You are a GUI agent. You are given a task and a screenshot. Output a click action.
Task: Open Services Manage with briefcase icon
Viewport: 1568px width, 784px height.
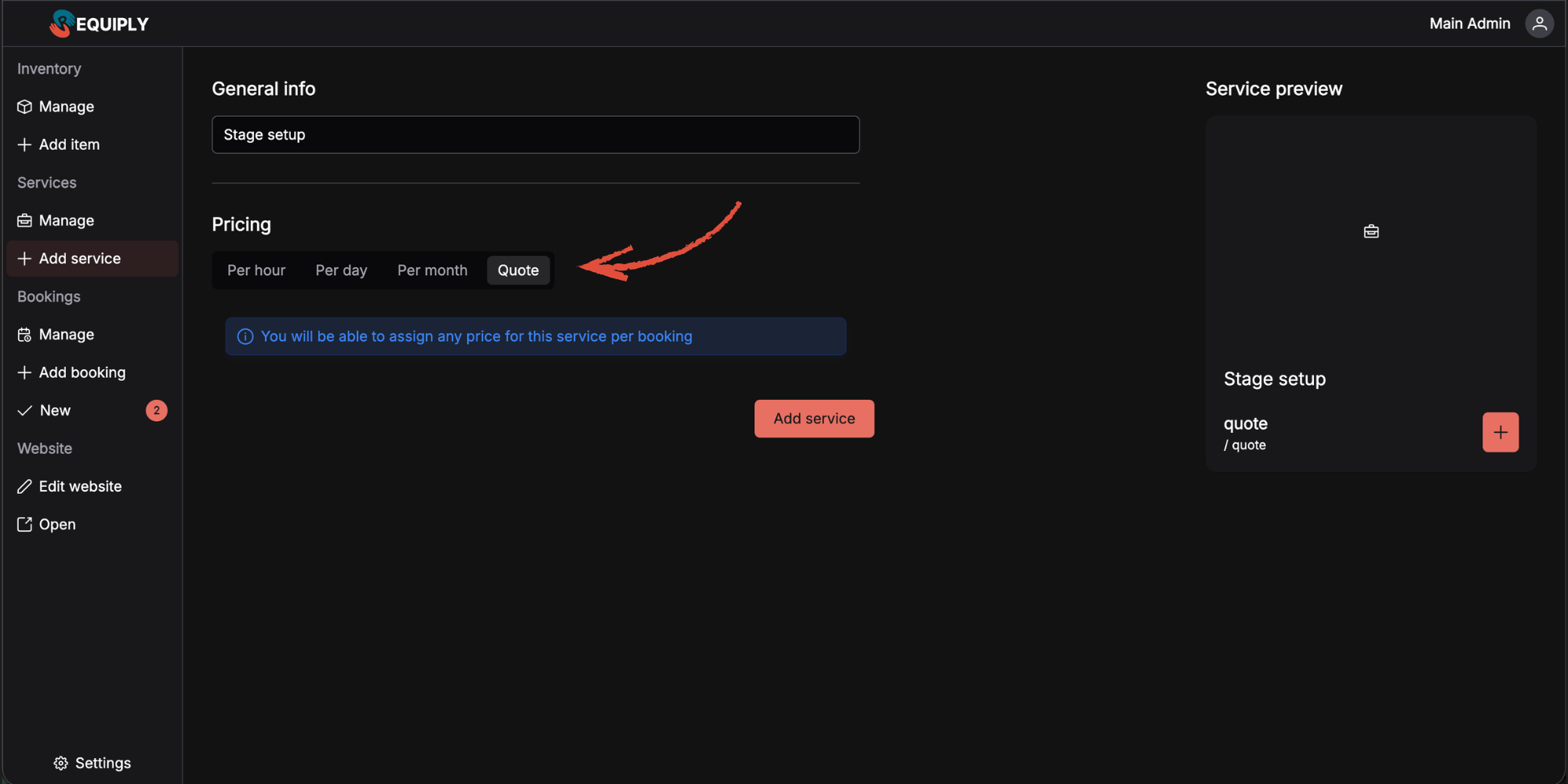tap(66, 220)
